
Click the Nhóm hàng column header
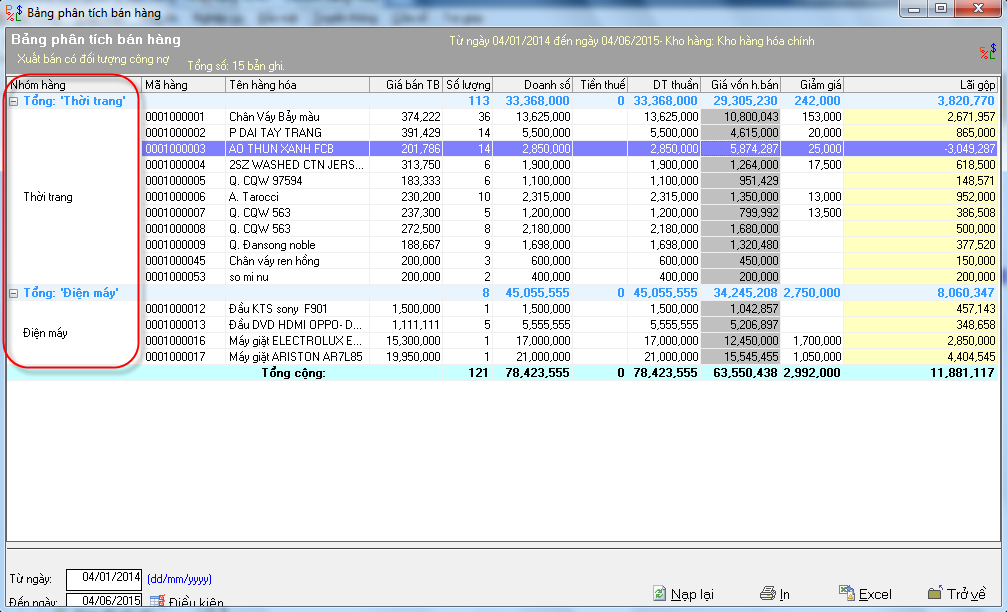click(73, 85)
